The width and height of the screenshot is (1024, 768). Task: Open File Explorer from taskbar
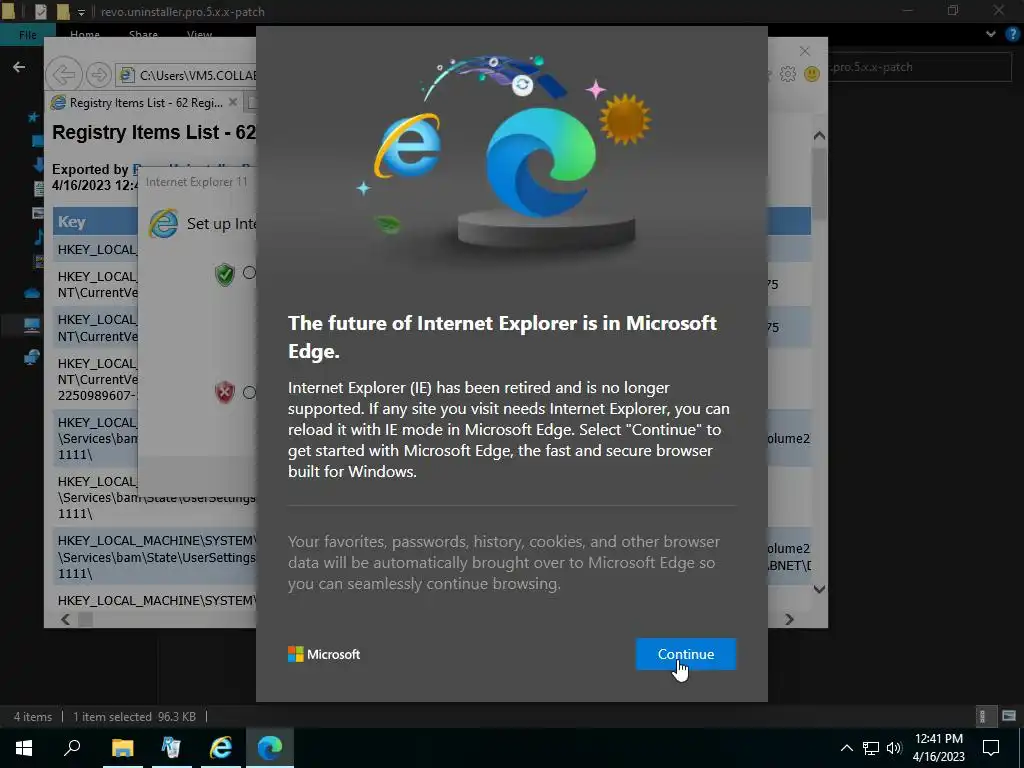click(x=122, y=747)
